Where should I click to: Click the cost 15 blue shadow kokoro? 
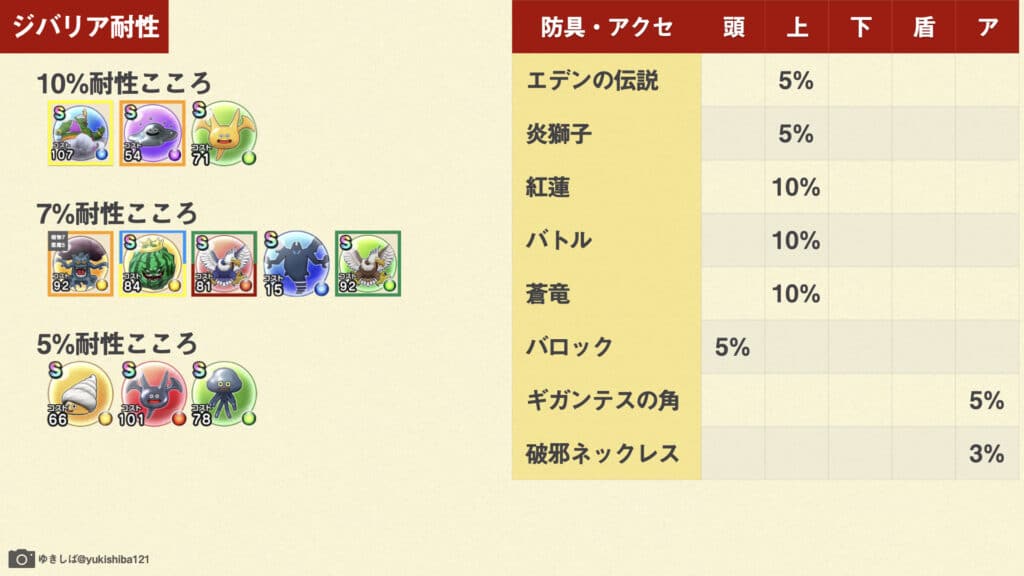[296, 263]
